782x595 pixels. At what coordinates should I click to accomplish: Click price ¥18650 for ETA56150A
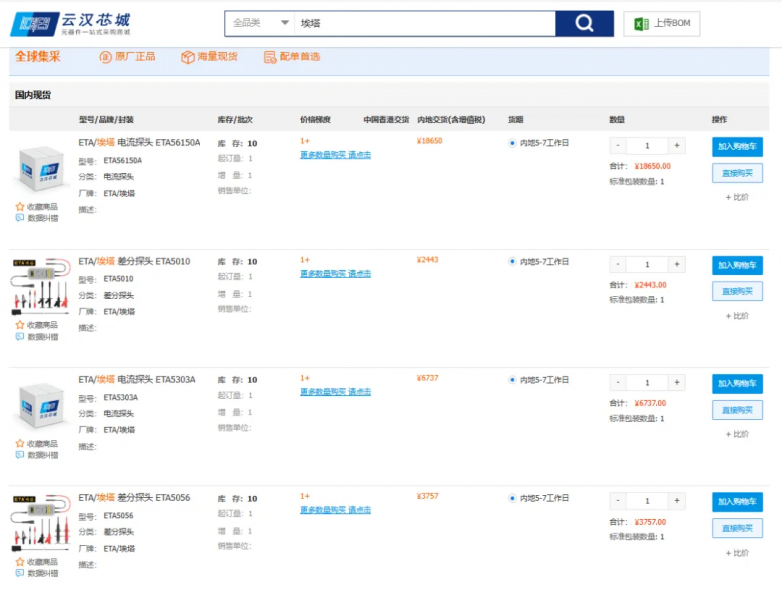429,141
